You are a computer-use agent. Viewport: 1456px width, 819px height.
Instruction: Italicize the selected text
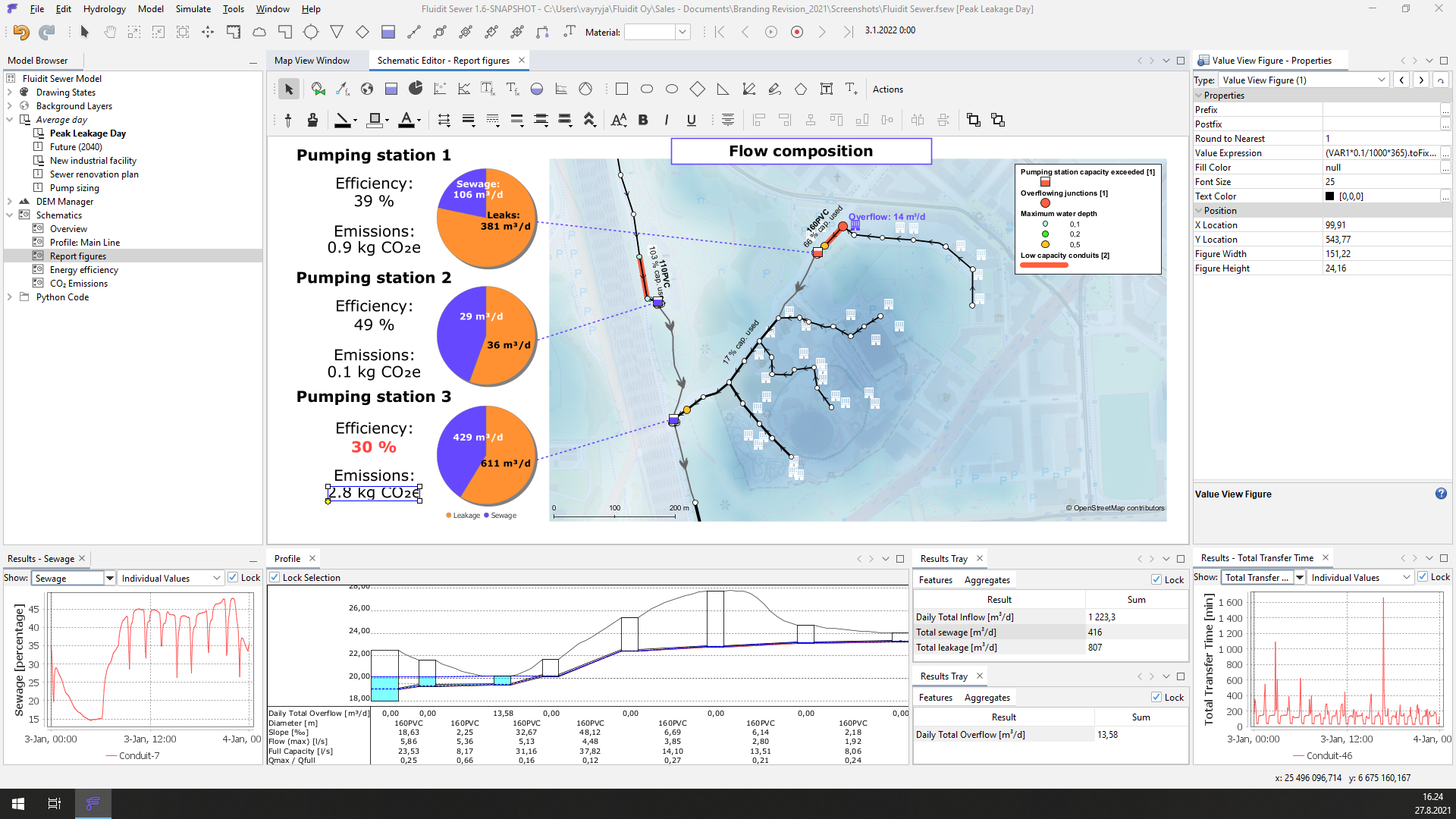pyautogui.click(x=667, y=120)
